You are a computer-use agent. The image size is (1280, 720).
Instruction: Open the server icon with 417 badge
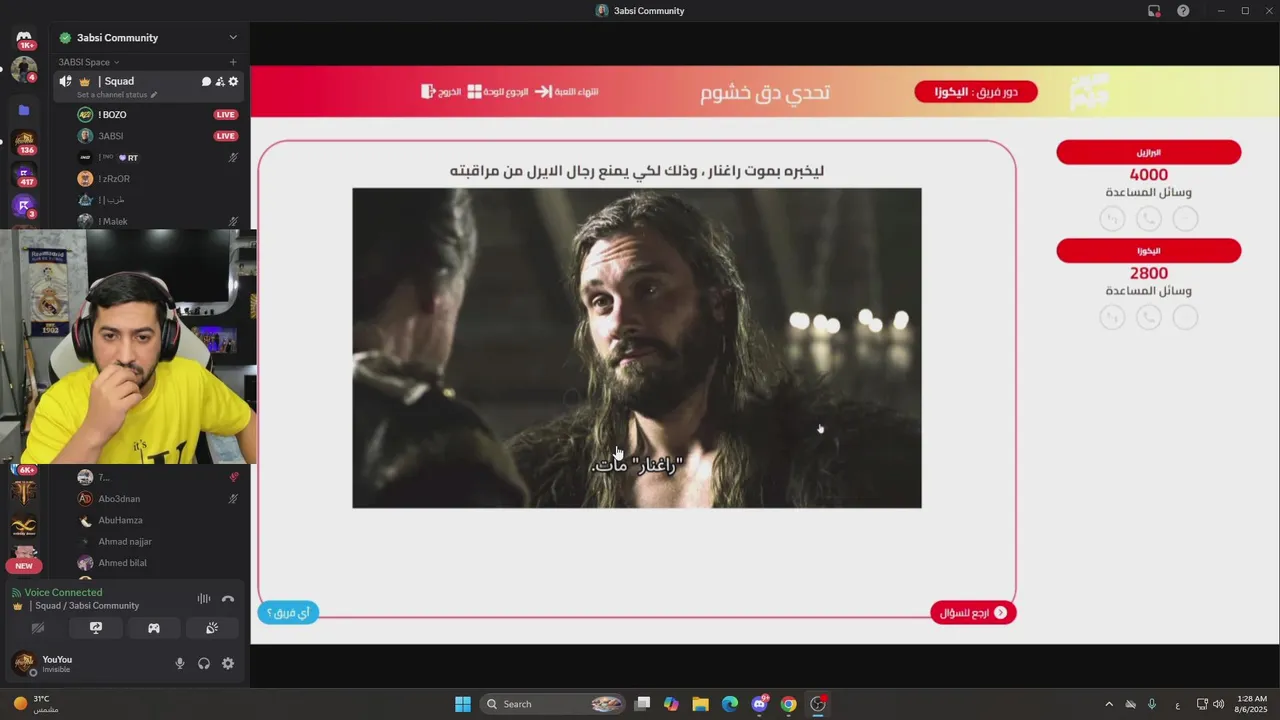pyautogui.click(x=24, y=174)
